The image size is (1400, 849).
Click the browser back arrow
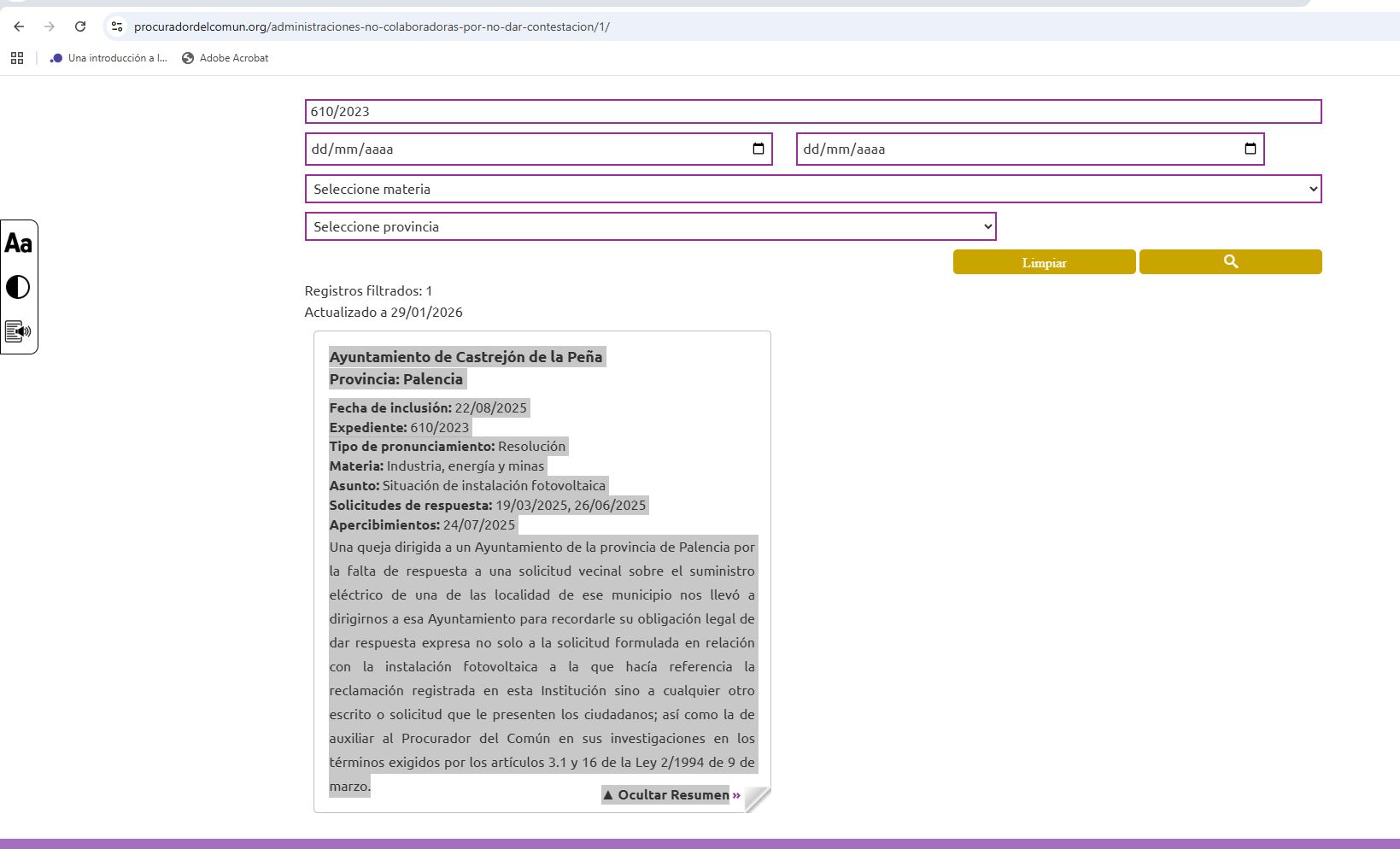19,26
